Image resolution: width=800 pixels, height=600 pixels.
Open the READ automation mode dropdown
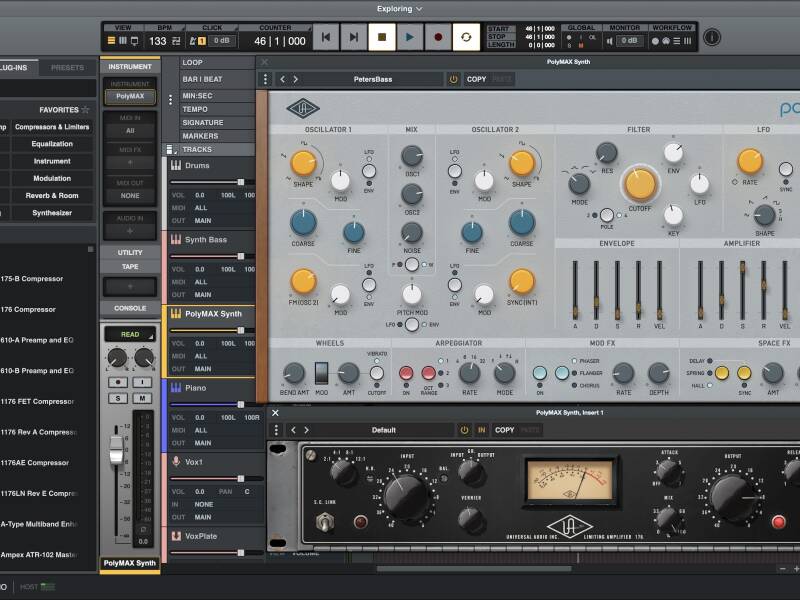(x=130, y=335)
